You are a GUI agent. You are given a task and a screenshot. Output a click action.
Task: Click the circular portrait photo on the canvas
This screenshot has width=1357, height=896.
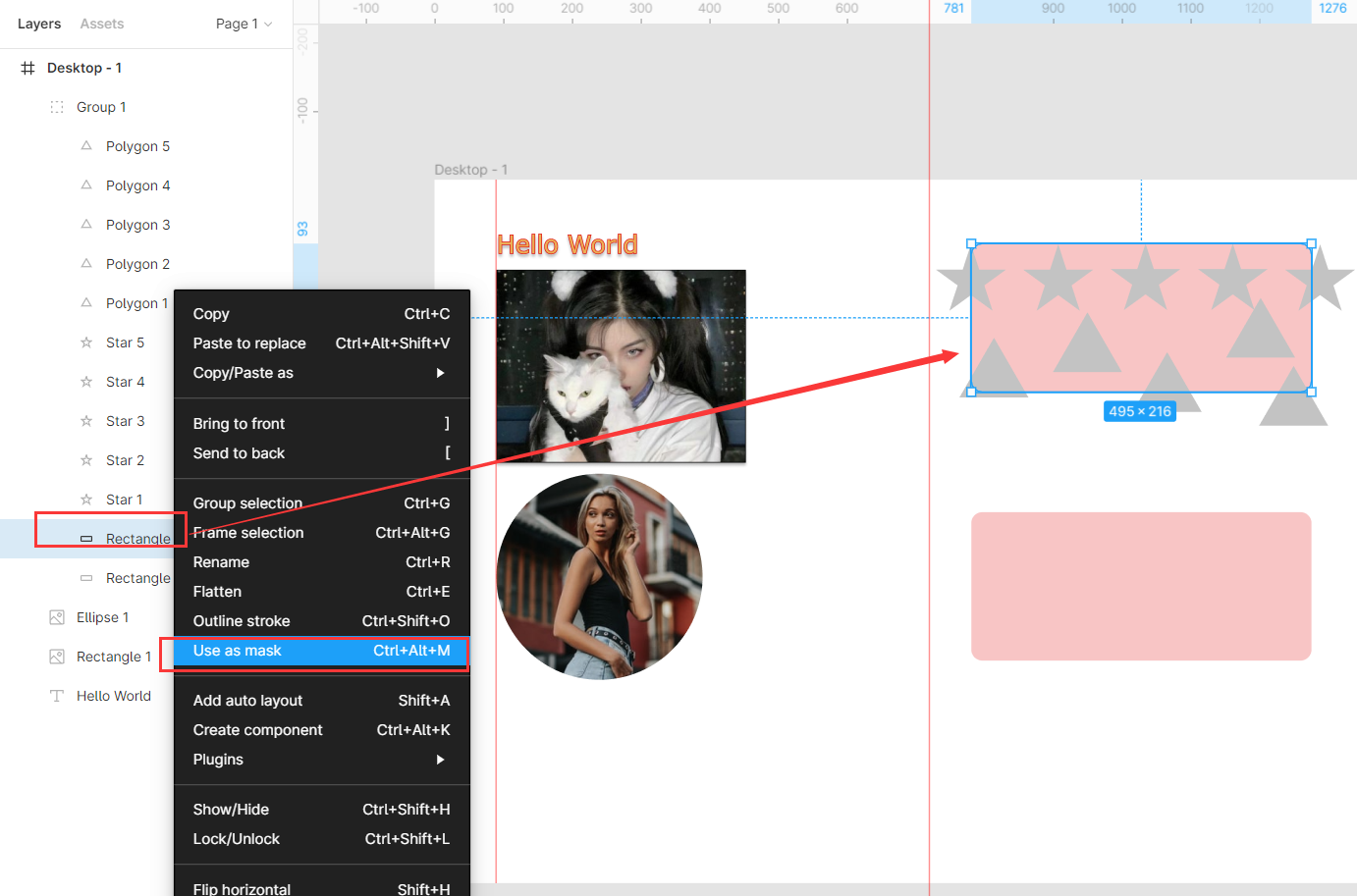(x=600, y=576)
